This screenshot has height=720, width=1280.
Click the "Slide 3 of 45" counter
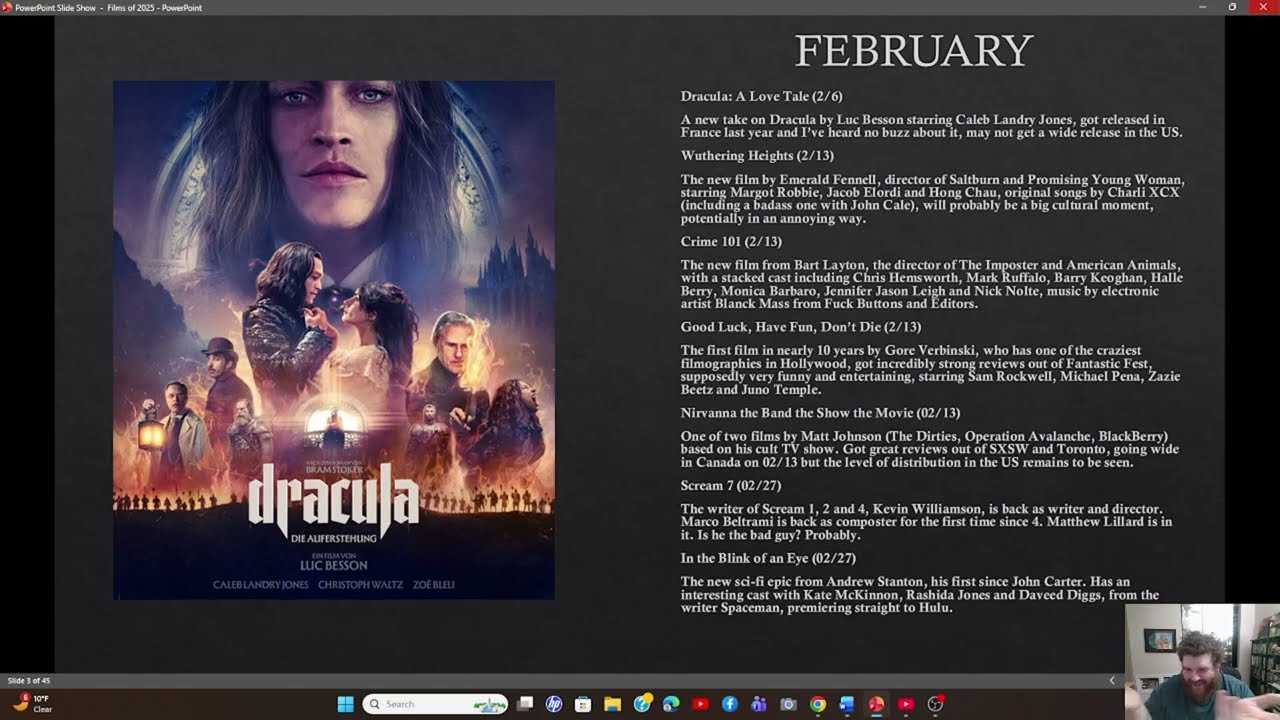29,680
